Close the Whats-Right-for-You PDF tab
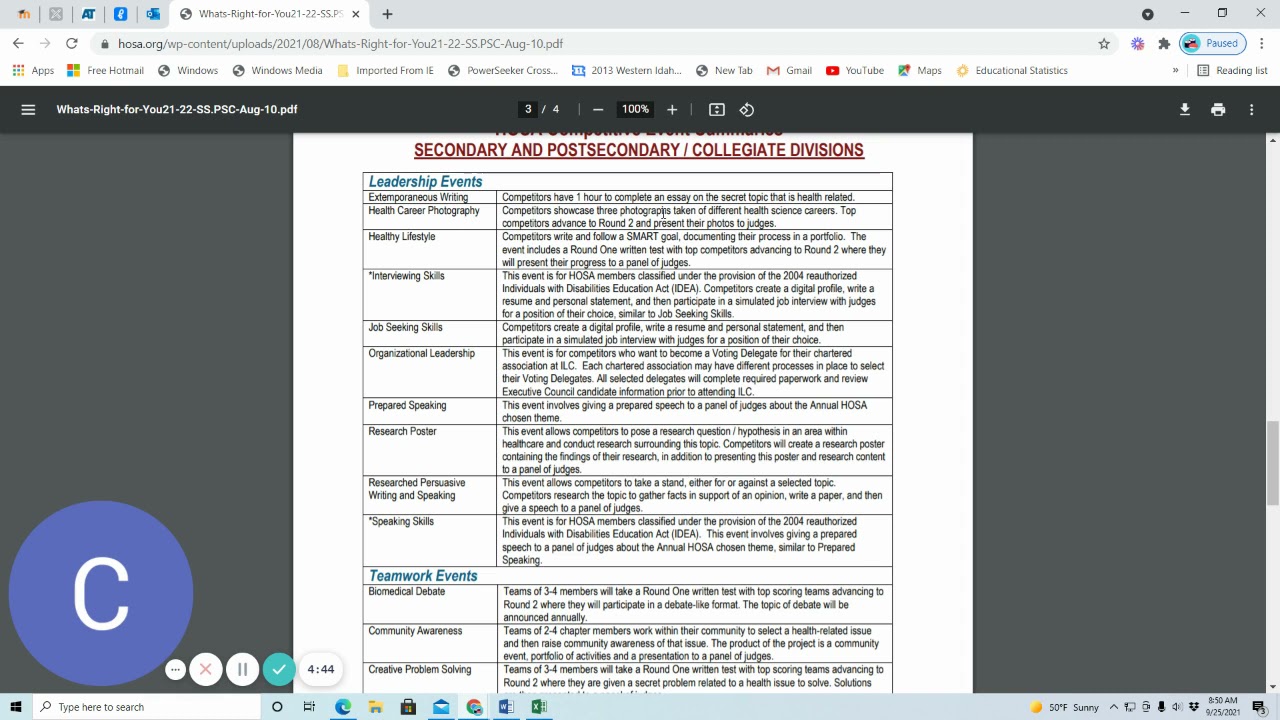Screen dimensions: 1280x720 click(x=355, y=14)
